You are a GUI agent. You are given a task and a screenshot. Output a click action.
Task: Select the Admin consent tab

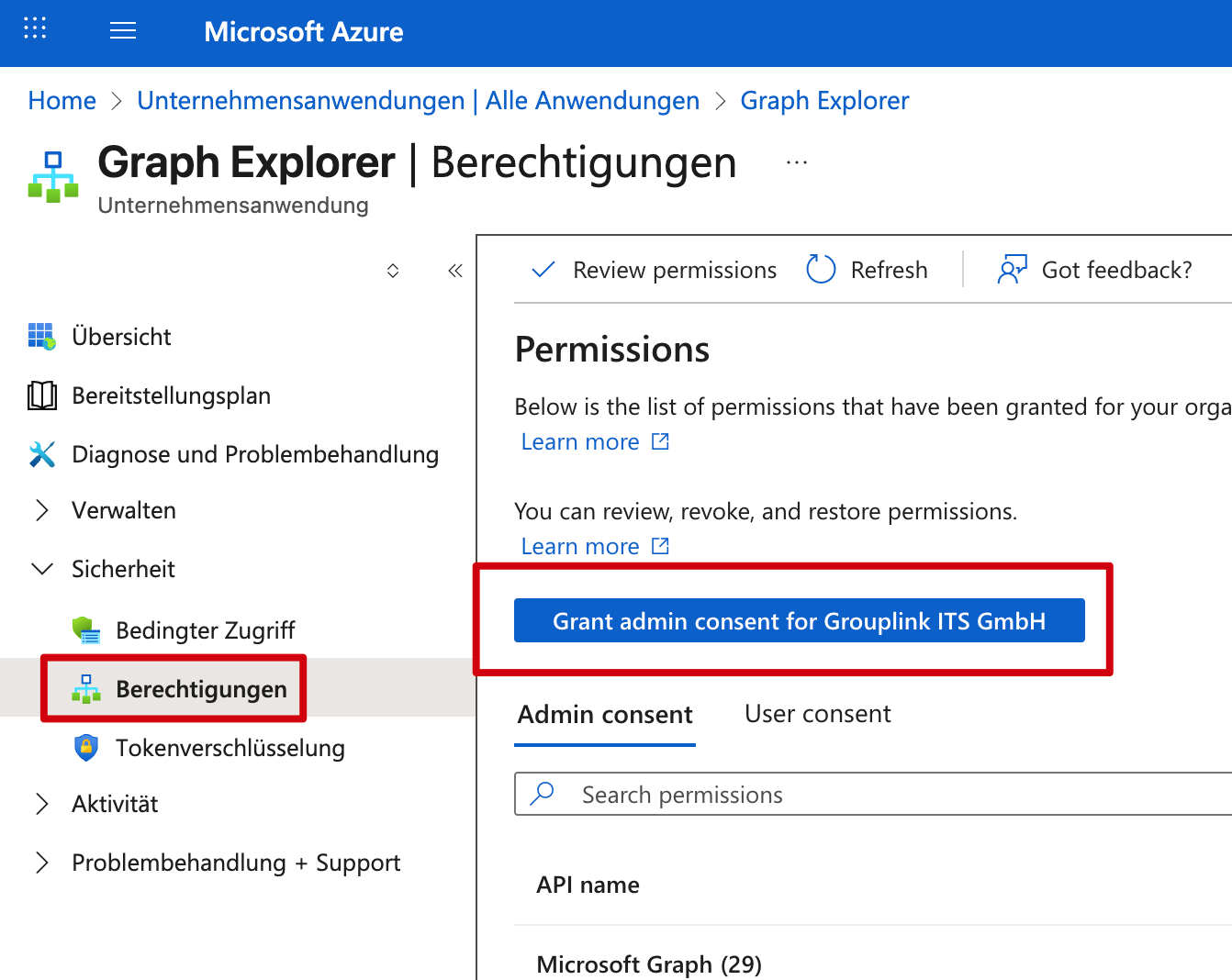click(x=605, y=715)
